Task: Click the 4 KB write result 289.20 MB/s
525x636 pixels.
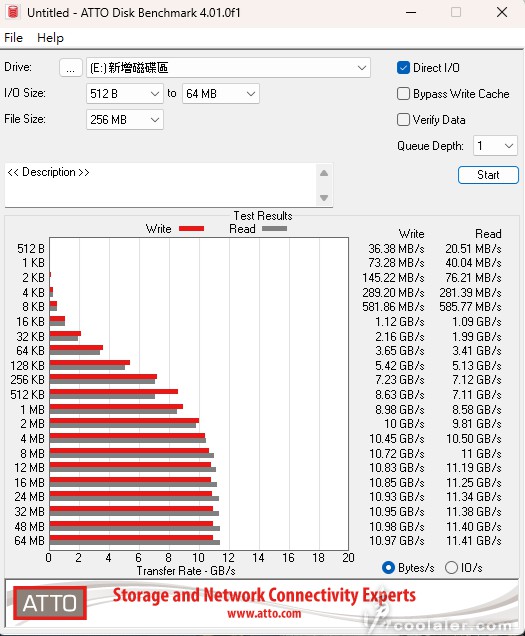Action: point(393,292)
